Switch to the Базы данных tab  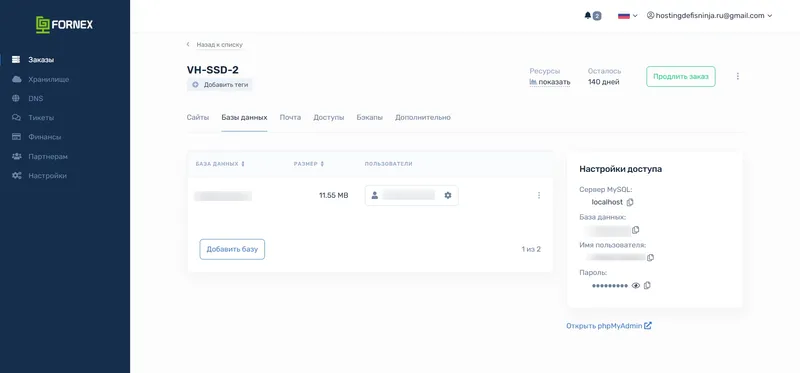pyautogui.click(x=244, y=117)
